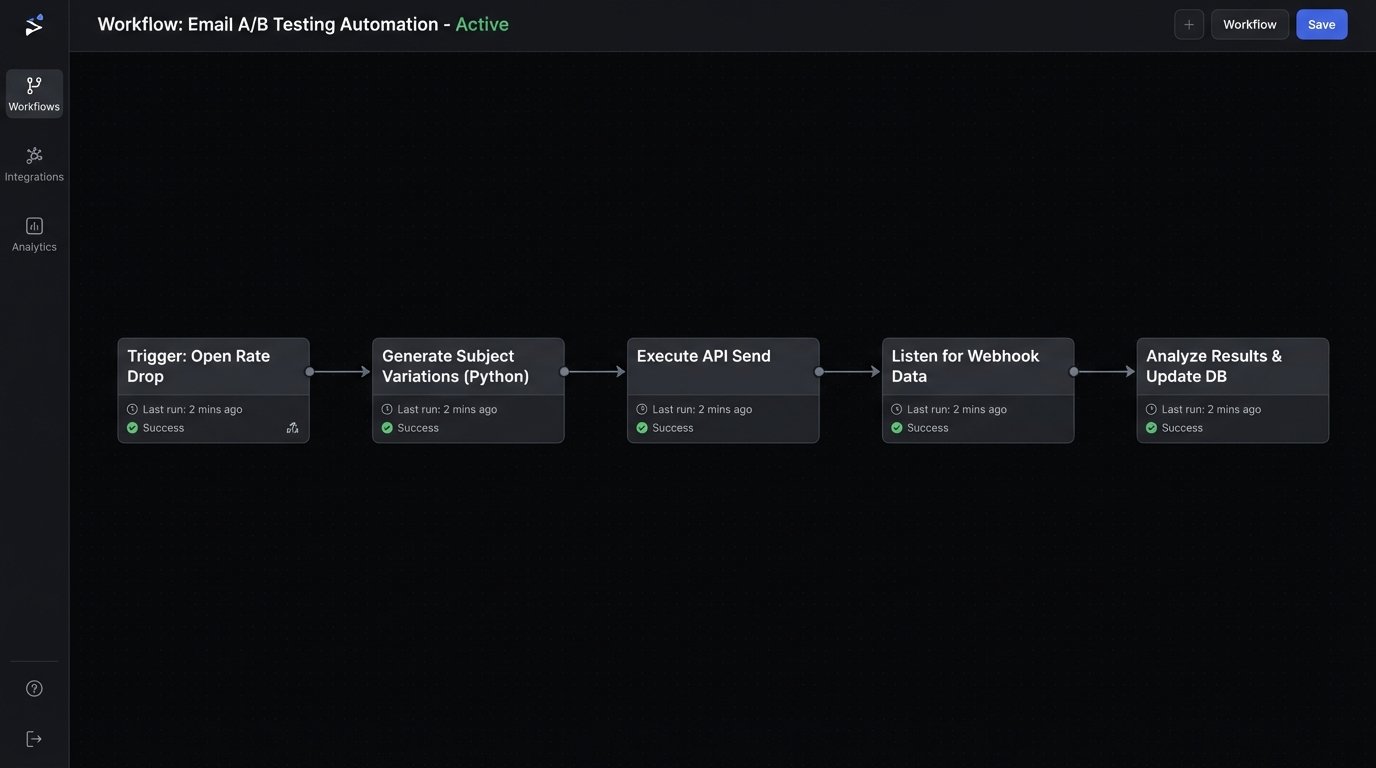1376x768 pixels.
Task: Click the output port of Execute API Send
Action: click(819, 372)
